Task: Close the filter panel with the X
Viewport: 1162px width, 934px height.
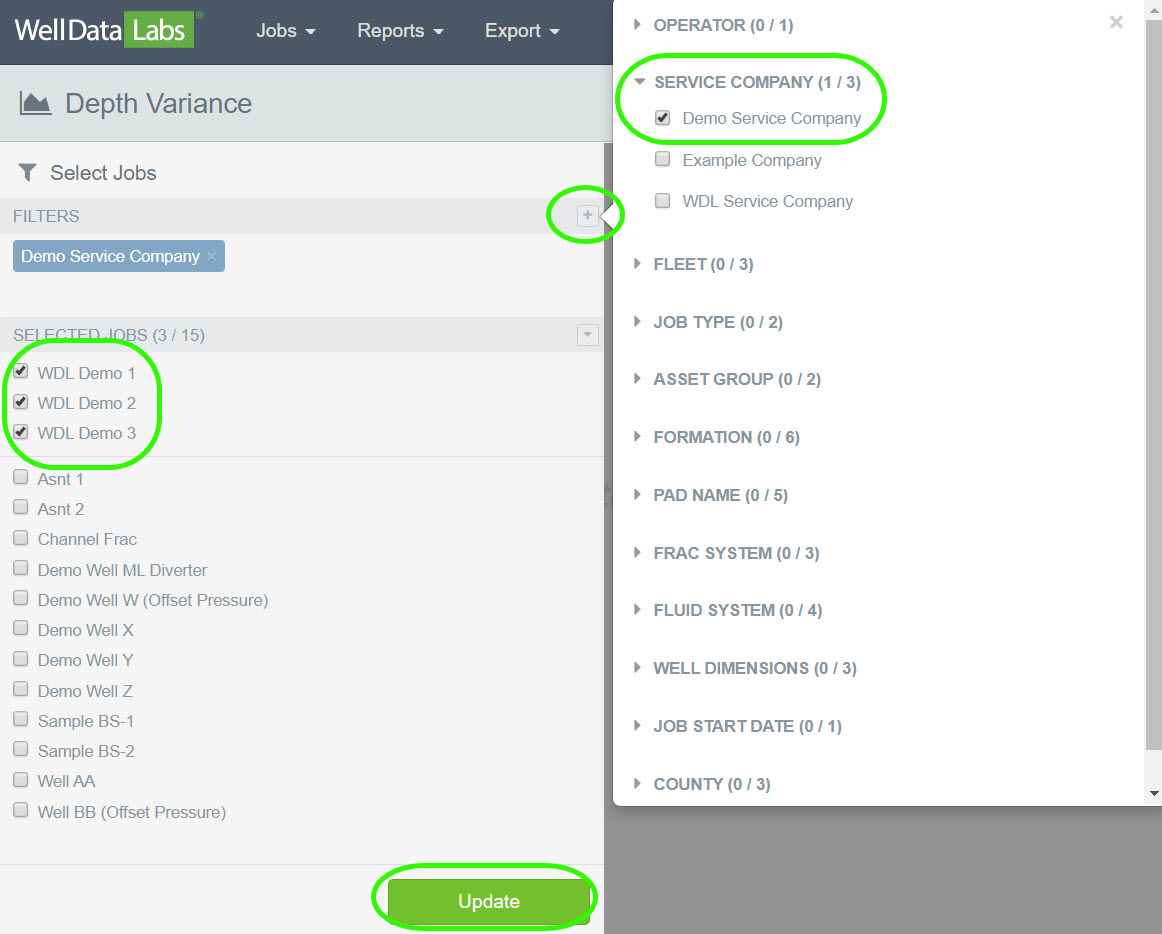Action: point(1116,22)
